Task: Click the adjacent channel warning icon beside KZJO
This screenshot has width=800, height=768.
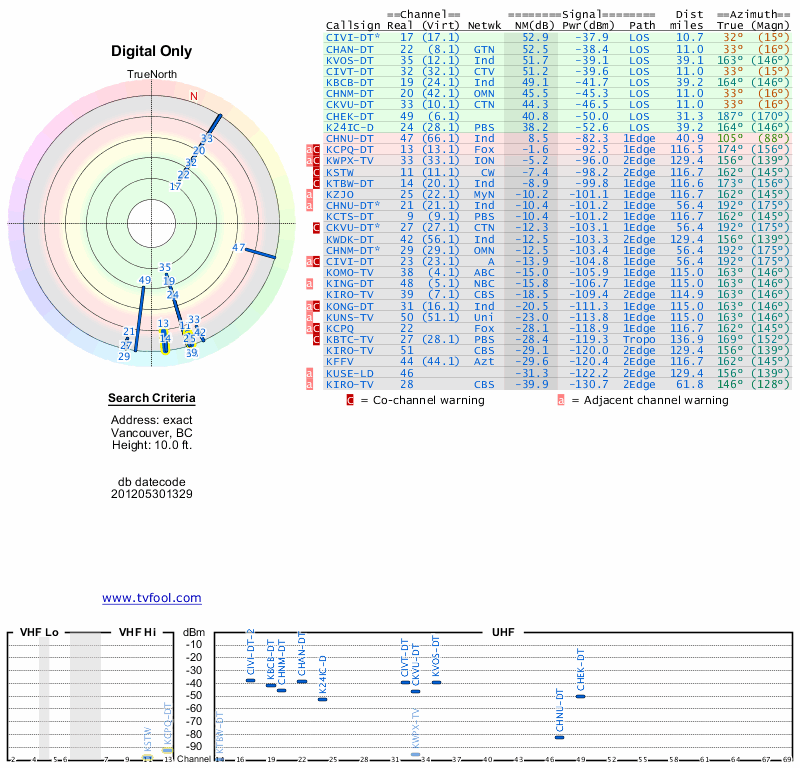Action: pos(309,194)
